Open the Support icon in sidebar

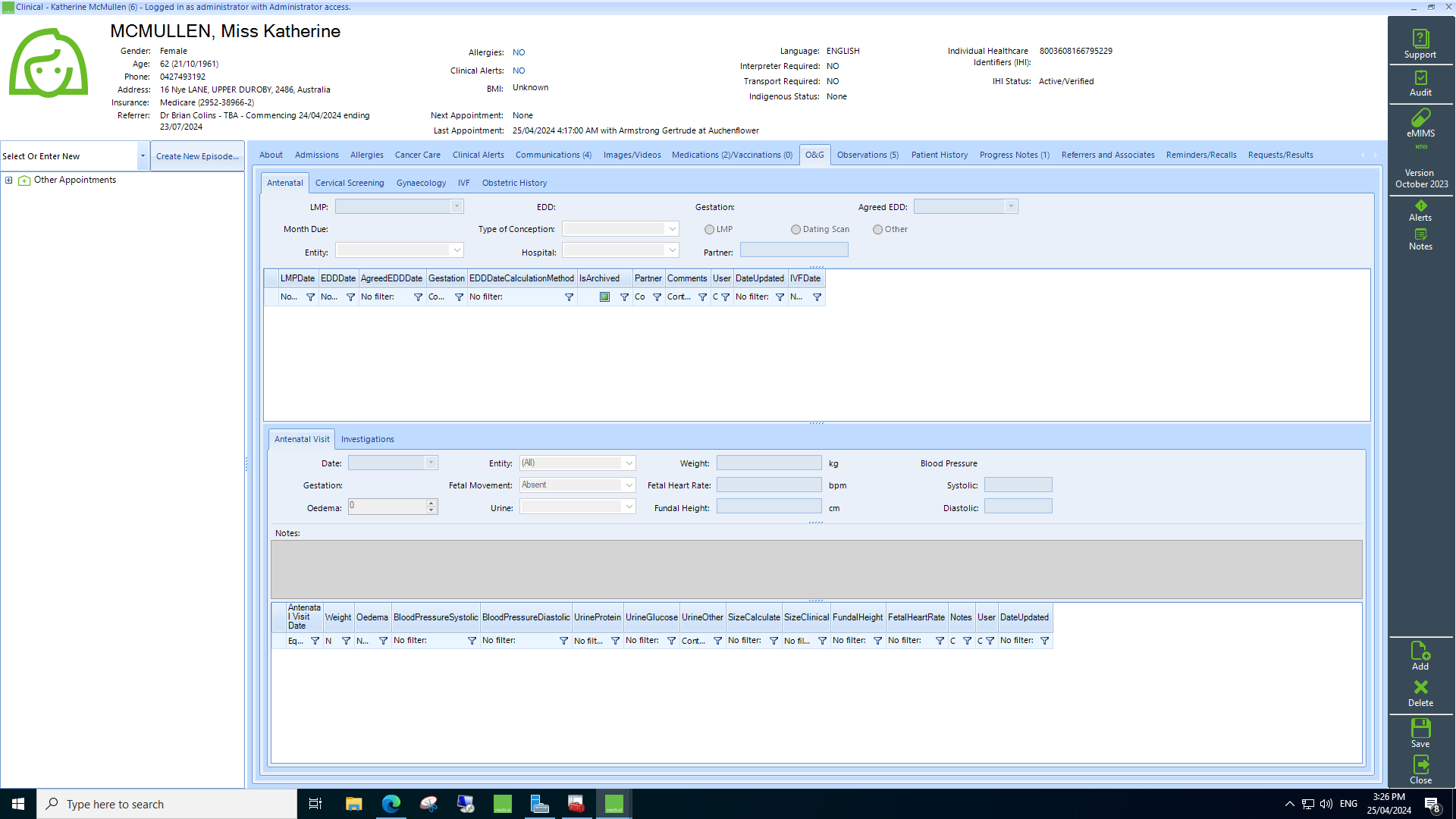coord(1420,44)
